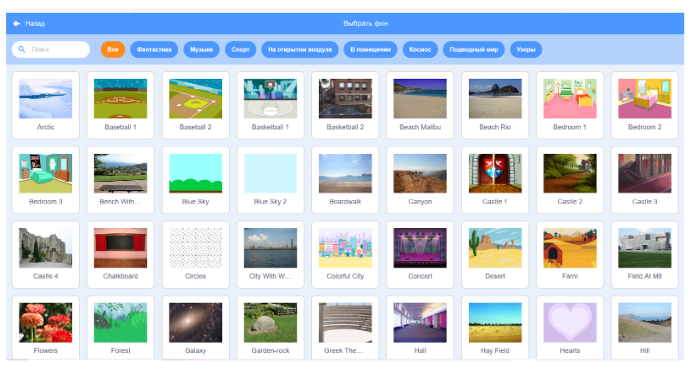696x383 pixels.
Task: Select the Boardwalk backdrop
Action: [x=345, y=180]
